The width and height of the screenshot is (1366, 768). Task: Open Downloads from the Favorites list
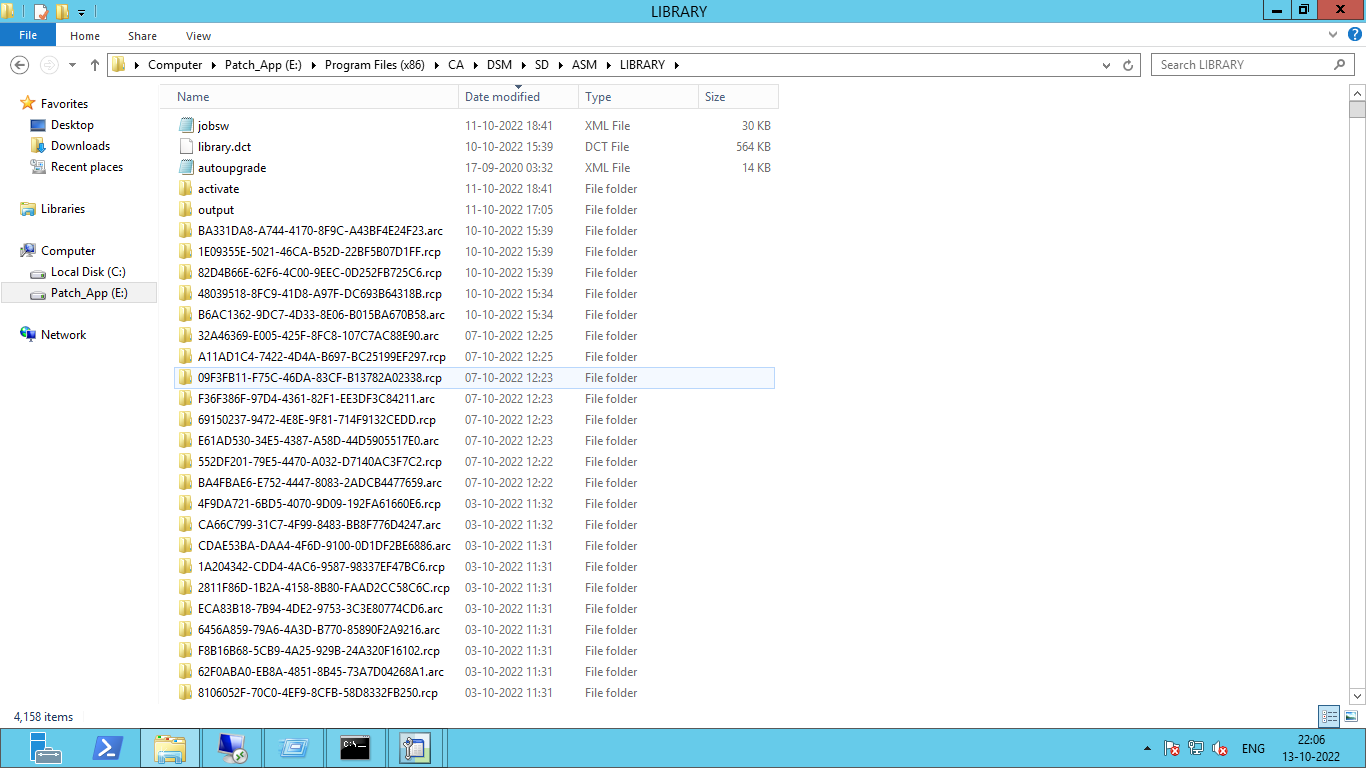(86, 145)
